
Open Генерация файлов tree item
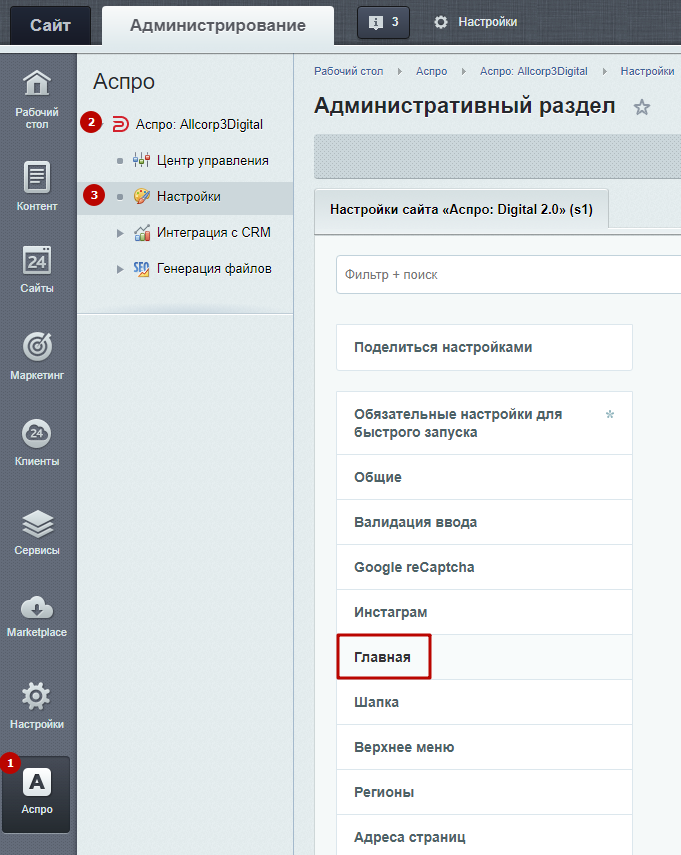214,268
